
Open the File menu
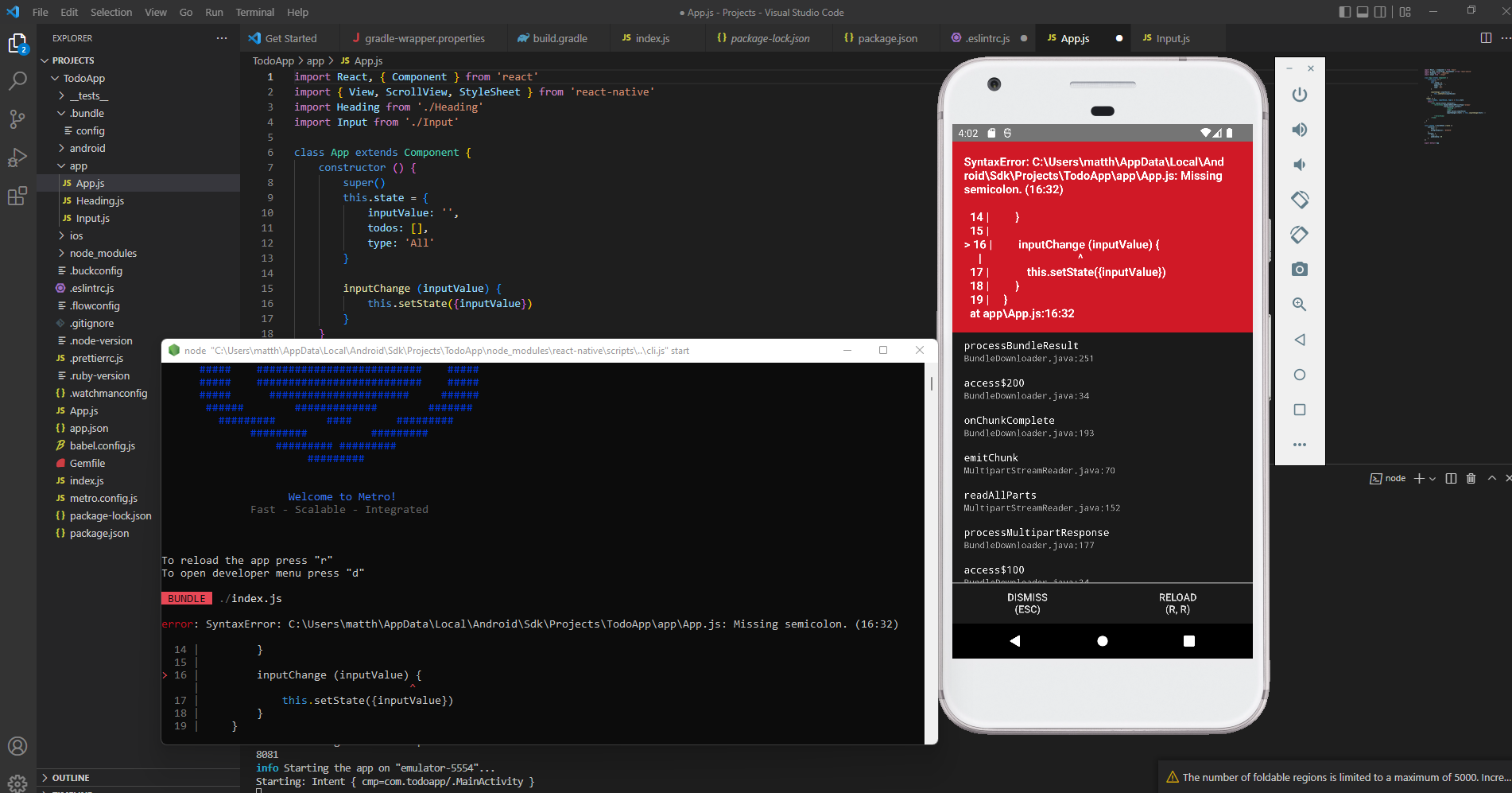[x=41, y=12]
